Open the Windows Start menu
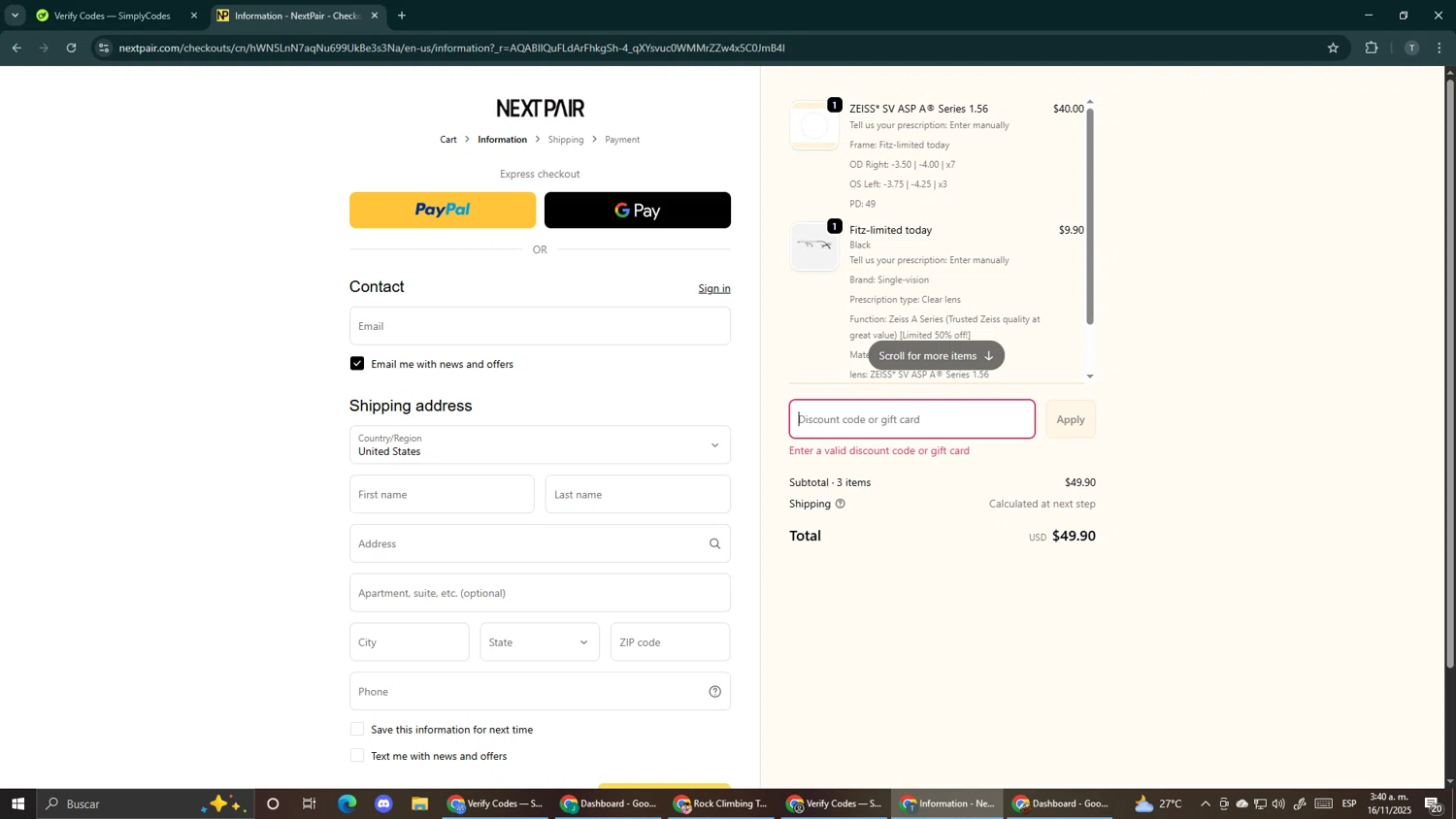 point(17,804)
